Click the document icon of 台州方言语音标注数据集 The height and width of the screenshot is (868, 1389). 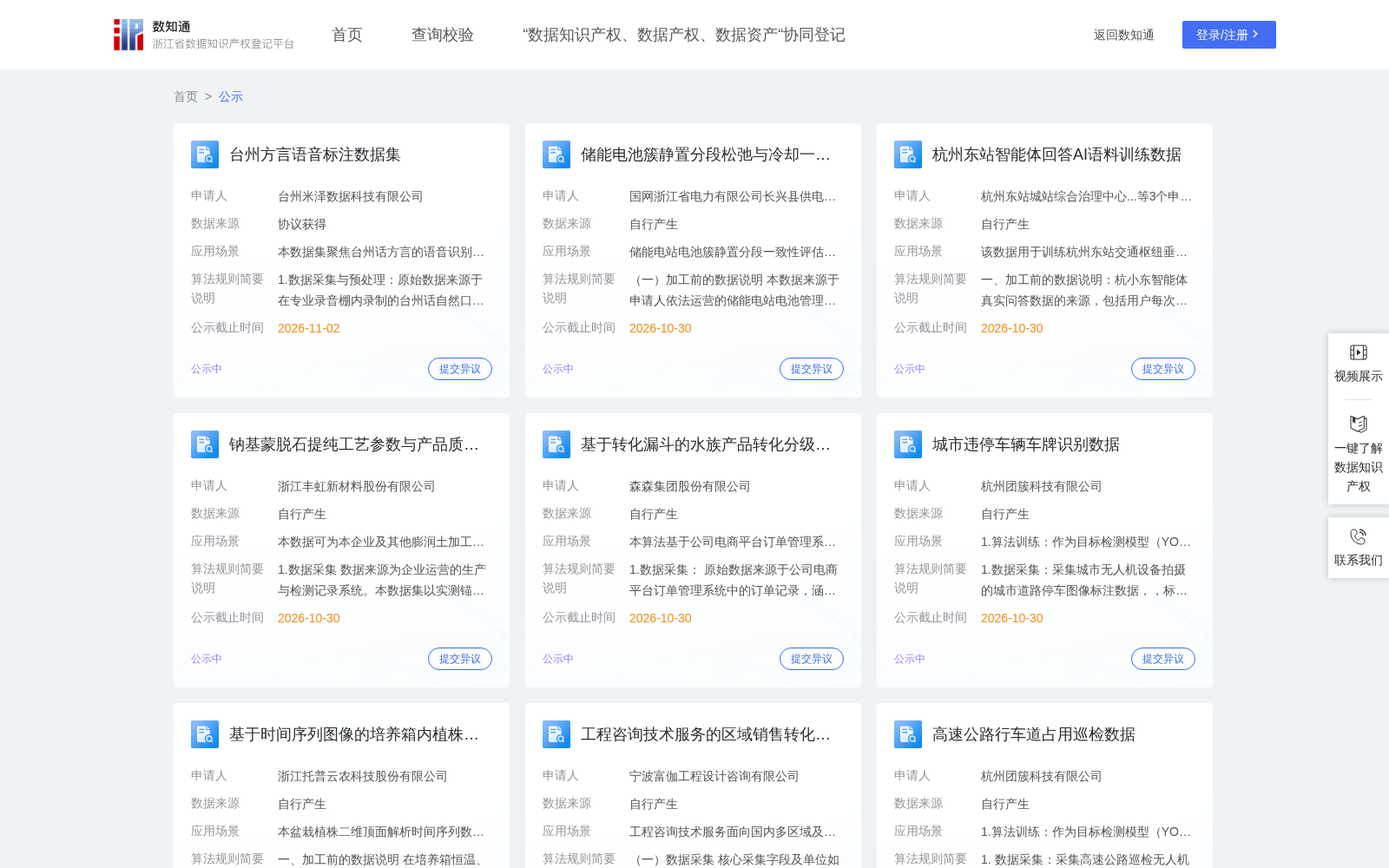pos(205,155)
